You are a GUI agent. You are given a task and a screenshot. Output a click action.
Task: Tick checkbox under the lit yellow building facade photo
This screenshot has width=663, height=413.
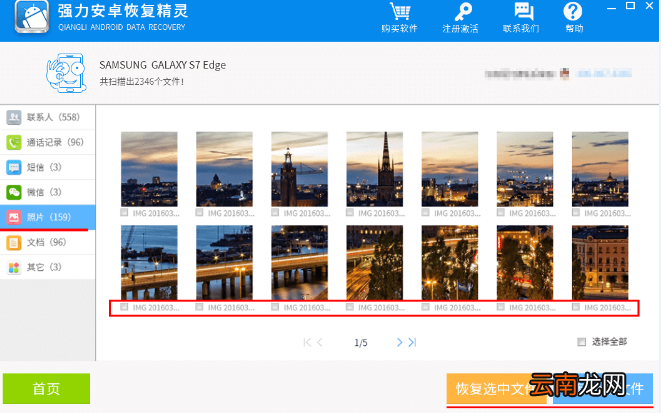click(x=576, y=307)
